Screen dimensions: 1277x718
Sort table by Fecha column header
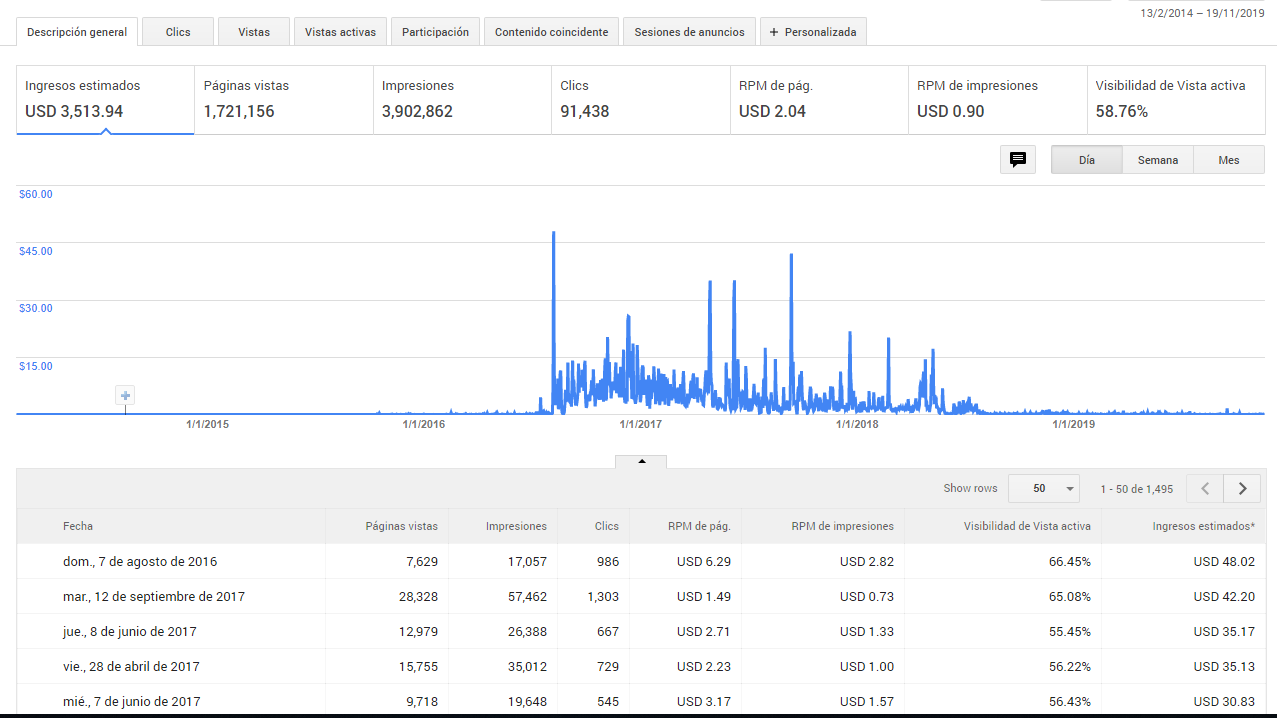[x=78, y=526]
